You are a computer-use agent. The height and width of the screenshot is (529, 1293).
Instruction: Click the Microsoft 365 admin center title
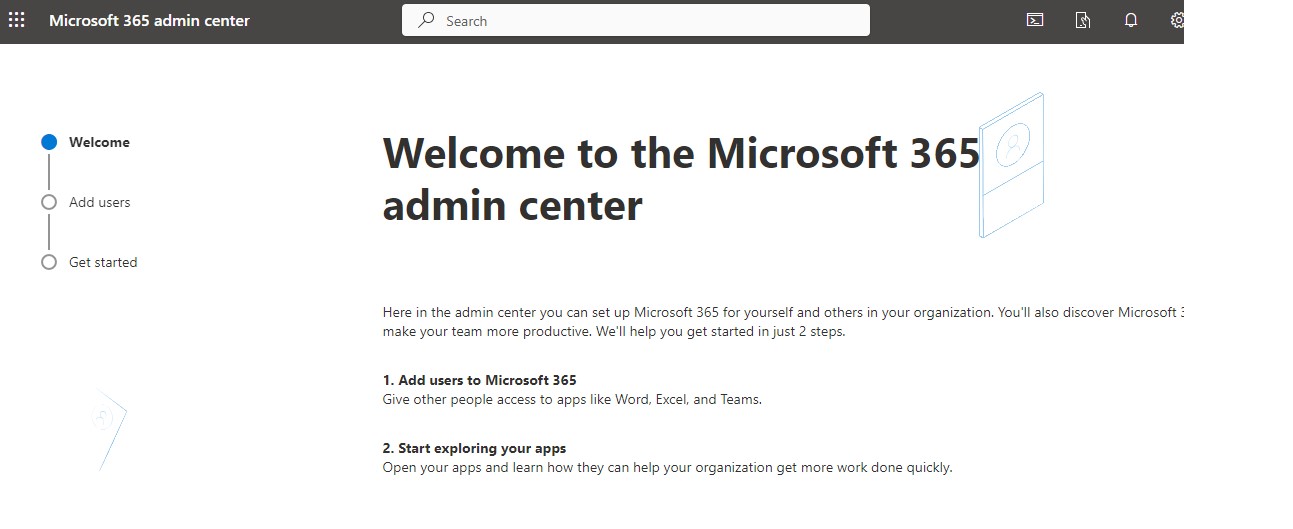(x=149, y=20)
